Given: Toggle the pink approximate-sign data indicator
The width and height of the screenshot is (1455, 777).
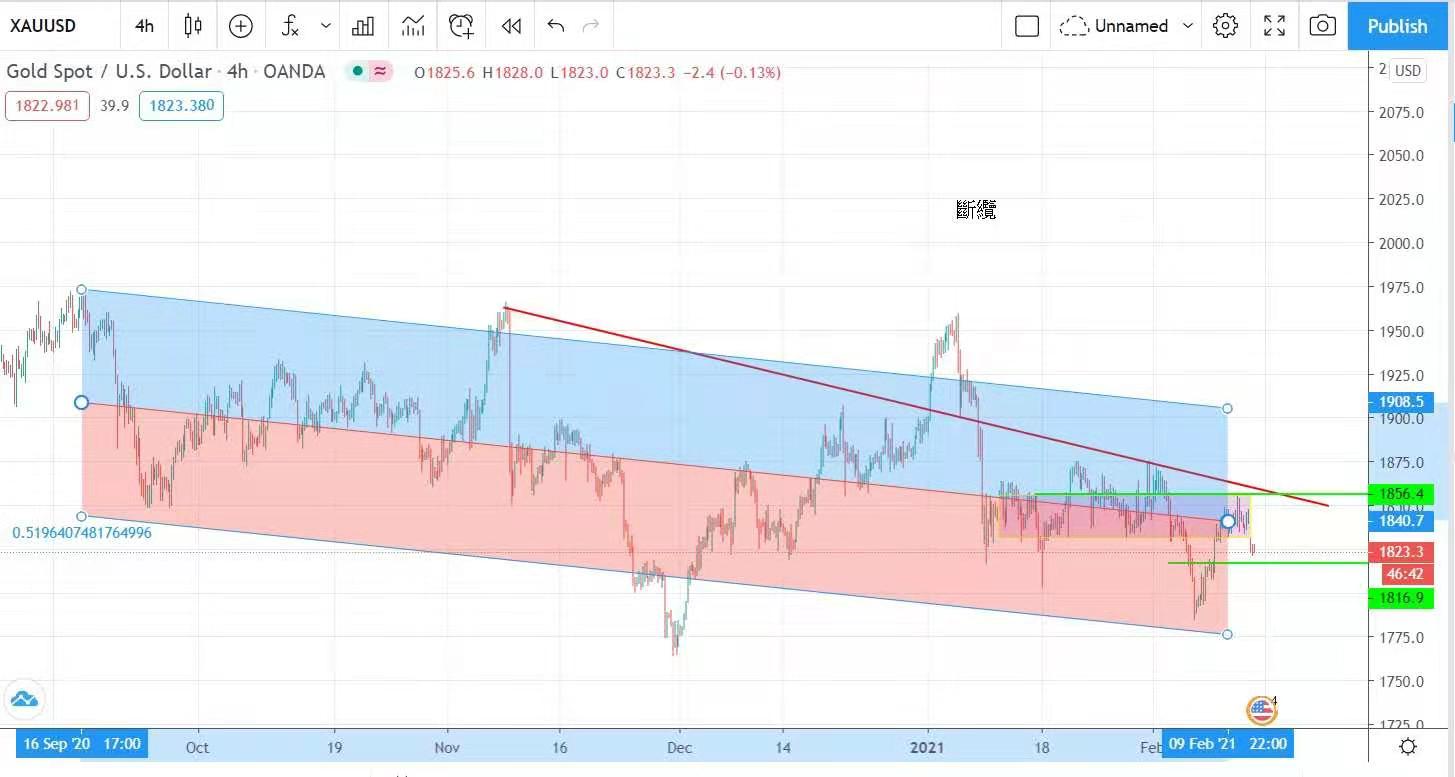Looking at the screenshot, I should coord(380,72).
